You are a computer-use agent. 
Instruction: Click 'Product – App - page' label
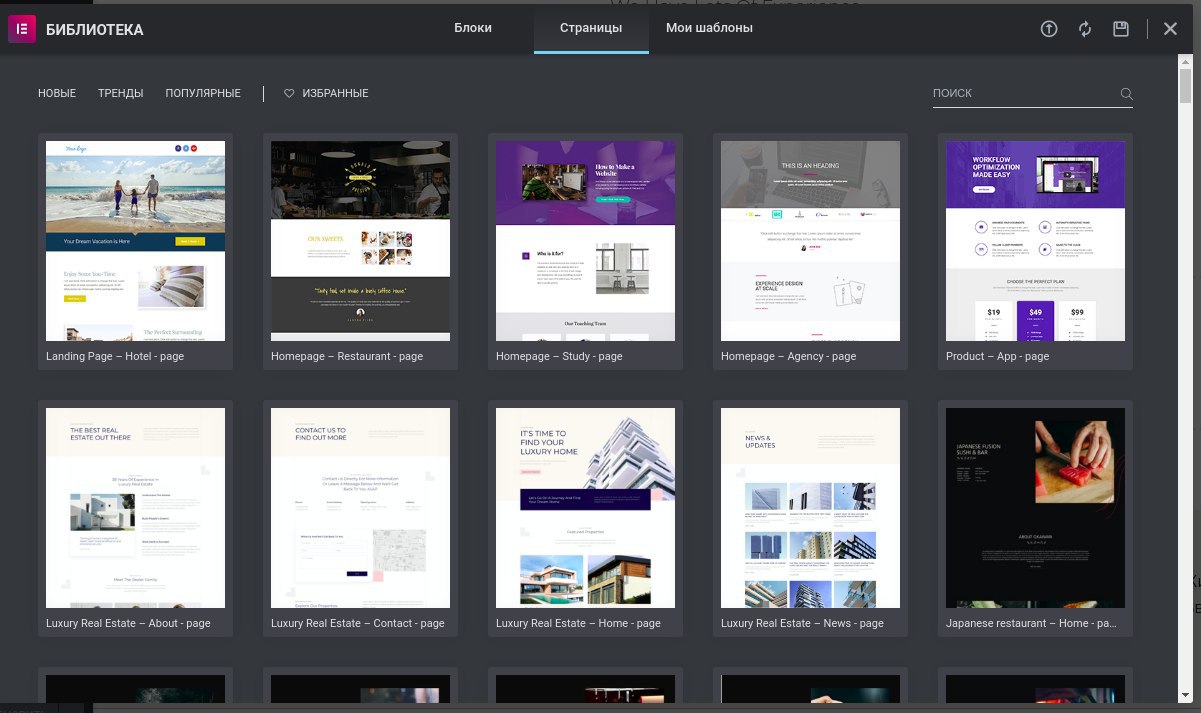coord(997,356)
